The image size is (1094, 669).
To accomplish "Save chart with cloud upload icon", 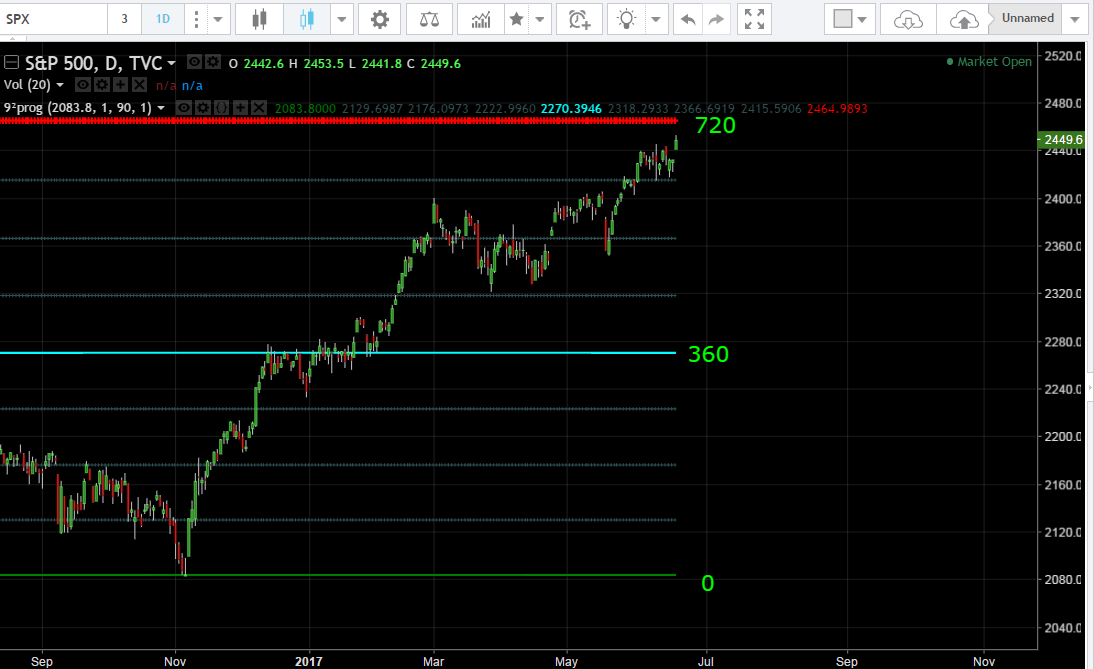I will tap(963, 19).
